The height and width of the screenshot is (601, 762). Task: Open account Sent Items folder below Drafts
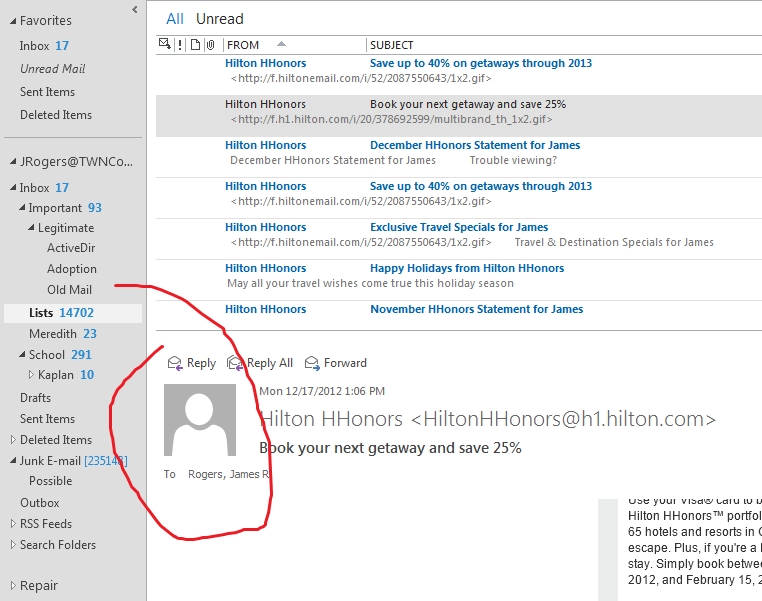(x=47, y=419)
